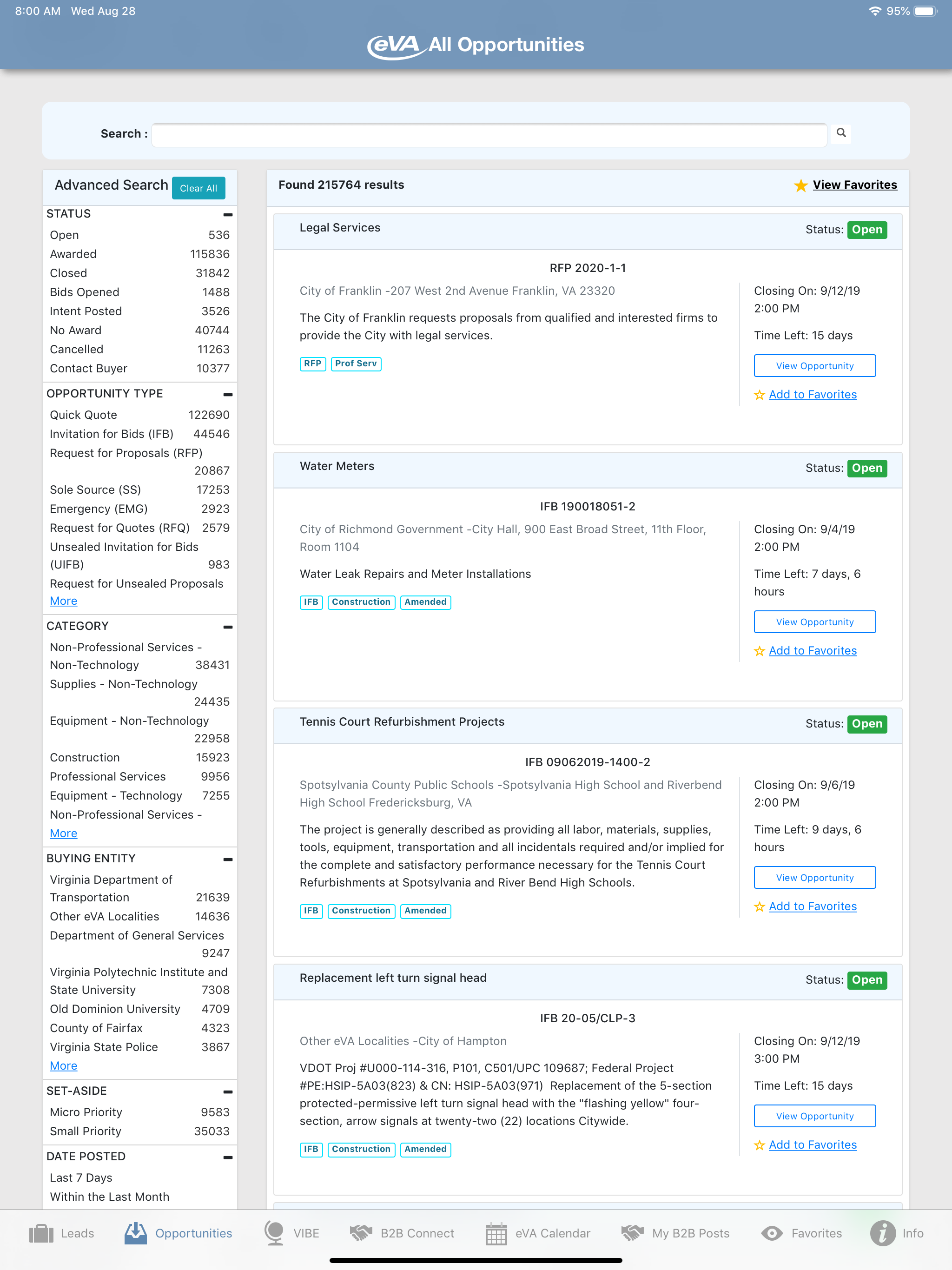Image resolution: width=952 pixels, height=1270 pixels.
Task: Open the VIBE icon in bottom bar
Action: [x=274, y=1233]
